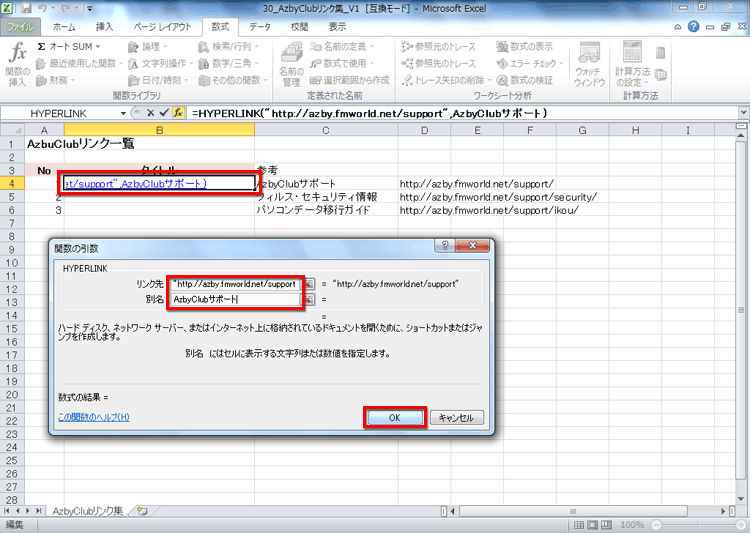Click 数式で使用 ribbon item
Viewport: 750px width, 533px height.
click(342, 63)
